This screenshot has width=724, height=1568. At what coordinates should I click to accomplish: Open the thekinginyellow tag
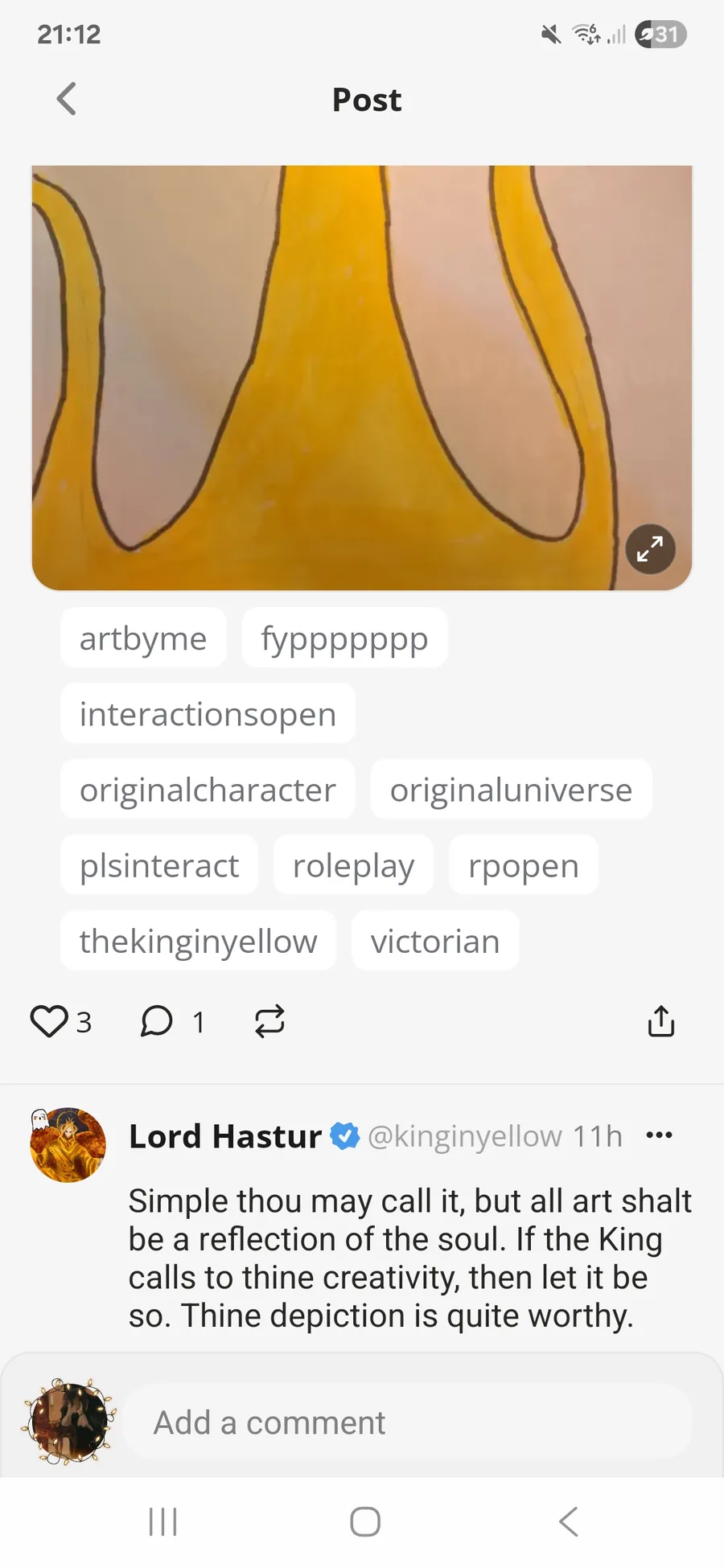[x=198, y=941]
